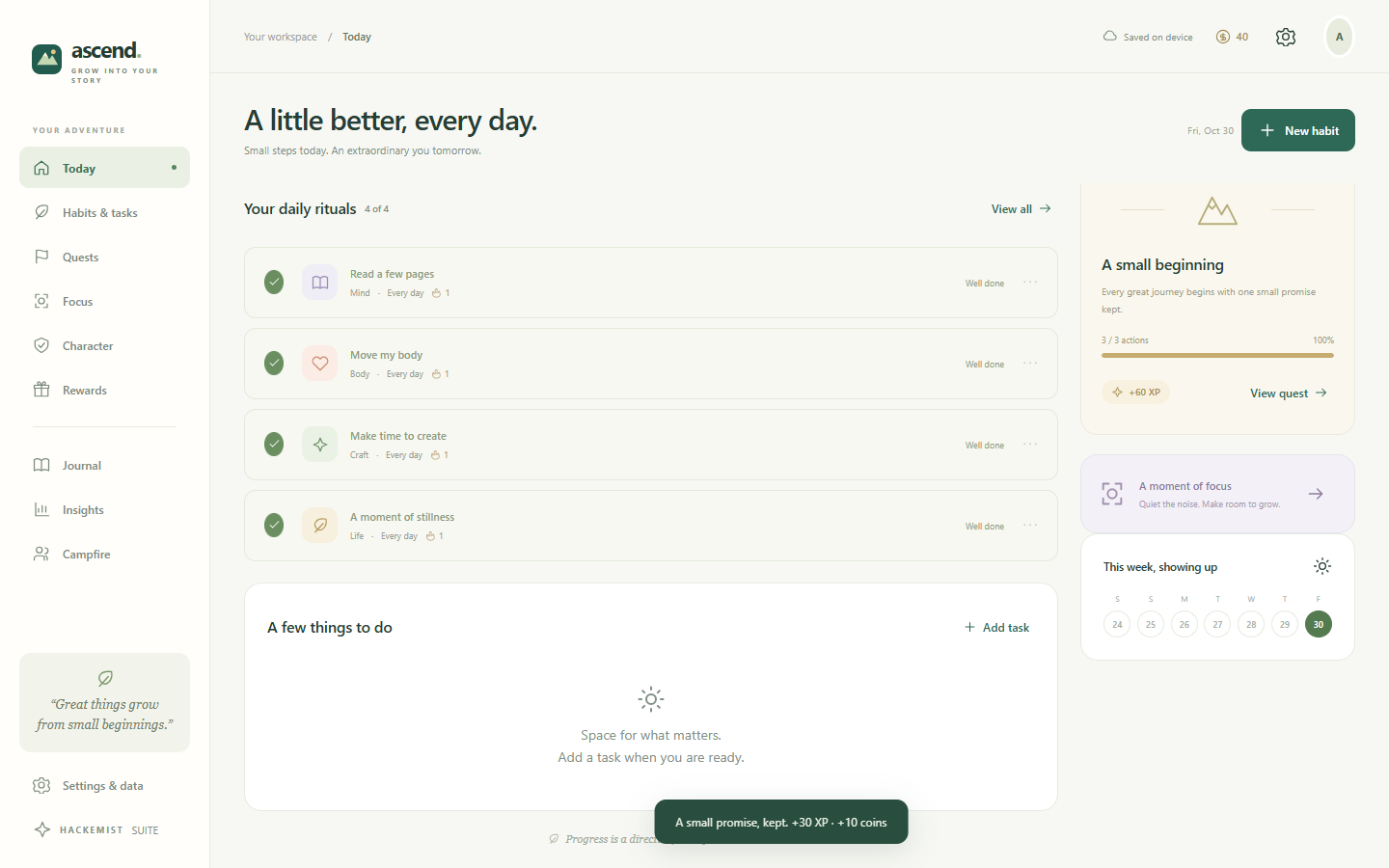Click the cloud Saved on device icon

(x=1110, y=37)
